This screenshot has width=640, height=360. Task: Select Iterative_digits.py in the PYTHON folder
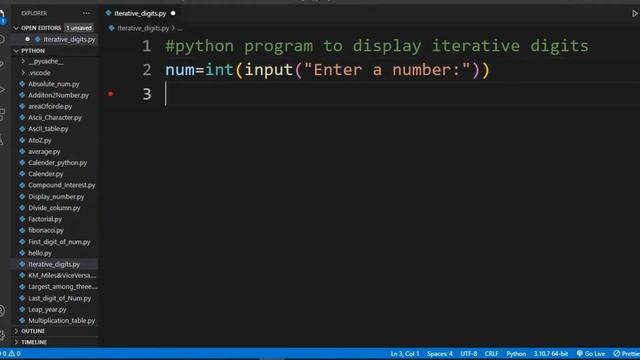54,264
